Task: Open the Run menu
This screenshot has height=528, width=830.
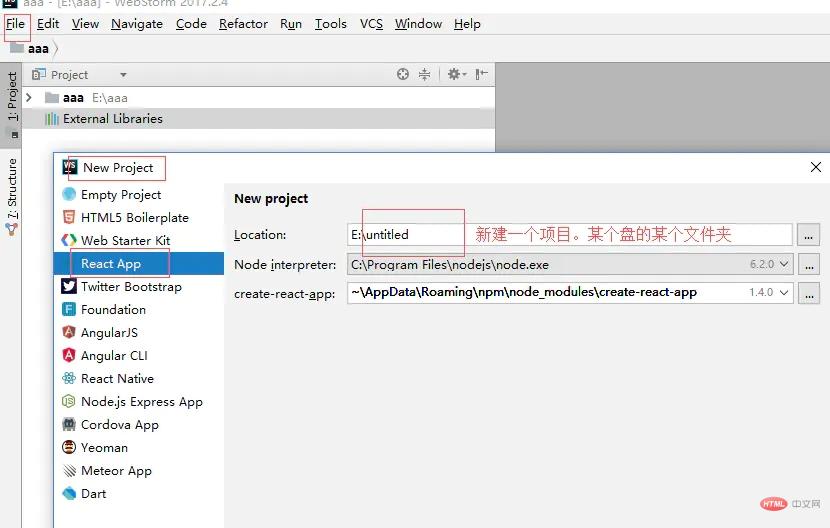Action: point(291,24)
